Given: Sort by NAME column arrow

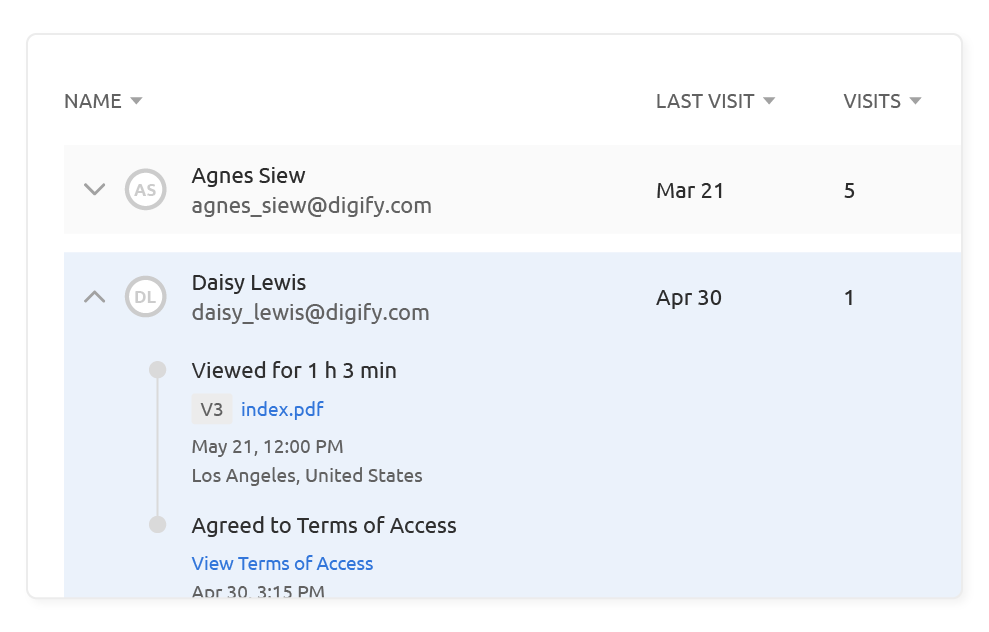Looking at the screenshot, I should point(137,101).
